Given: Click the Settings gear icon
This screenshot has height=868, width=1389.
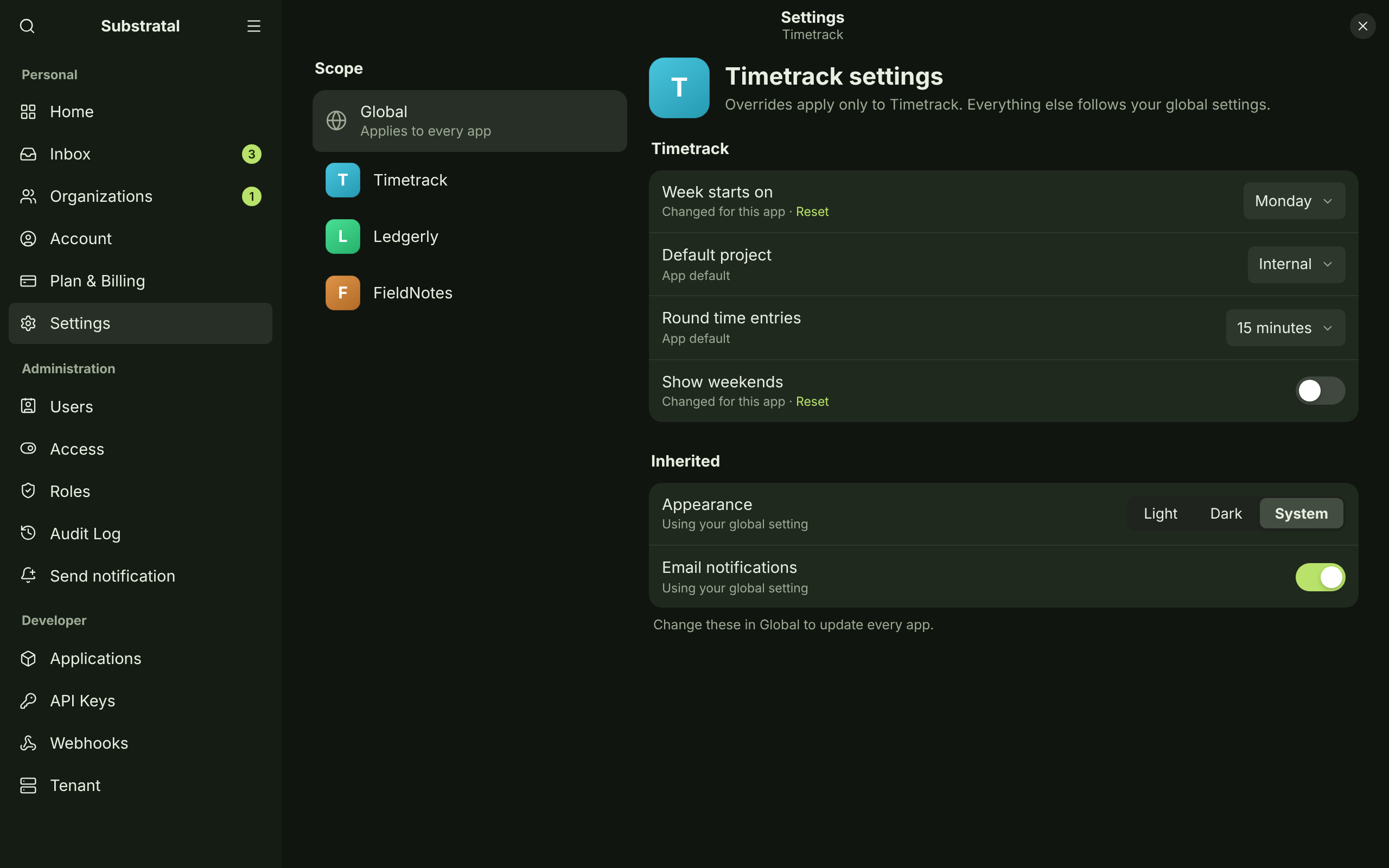Looking at the screenshot, I should click(28, 323).
